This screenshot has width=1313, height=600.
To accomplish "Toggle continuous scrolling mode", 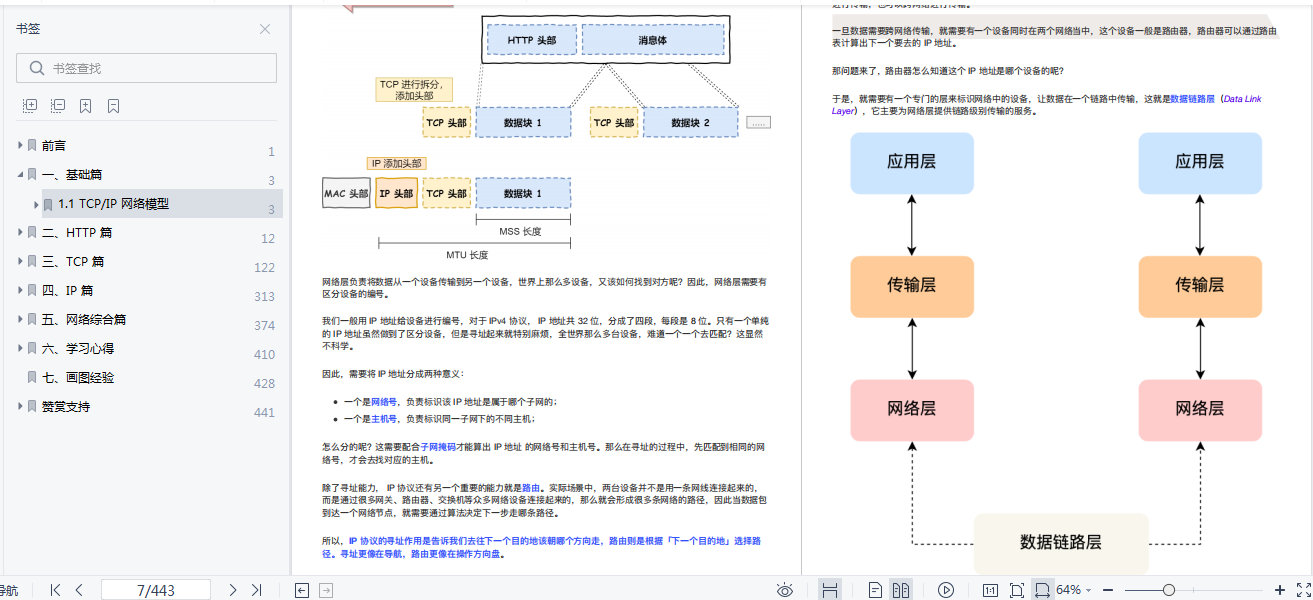I will click(829, 590).
